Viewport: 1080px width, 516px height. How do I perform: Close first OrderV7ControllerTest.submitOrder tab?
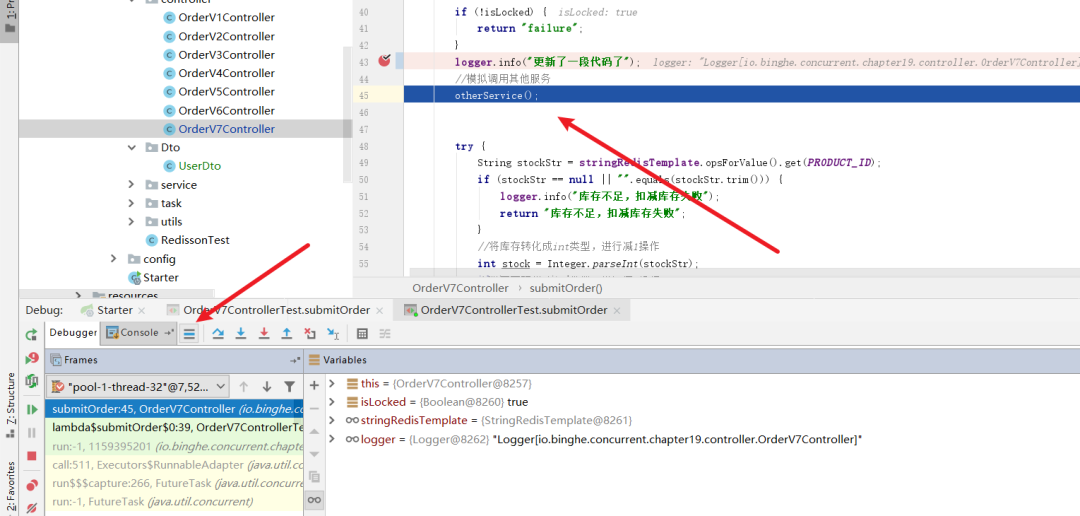(380, 311)
